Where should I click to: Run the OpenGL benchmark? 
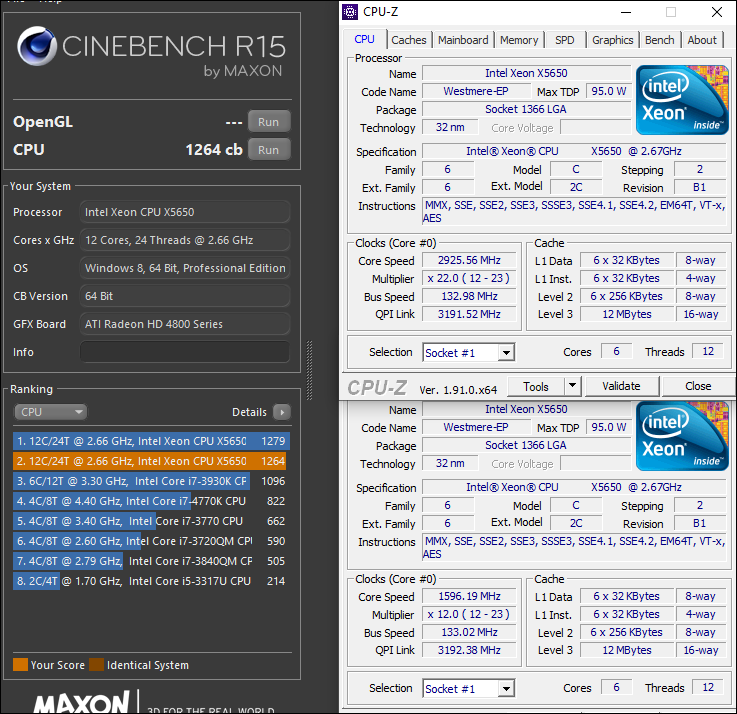pos(269,122)
